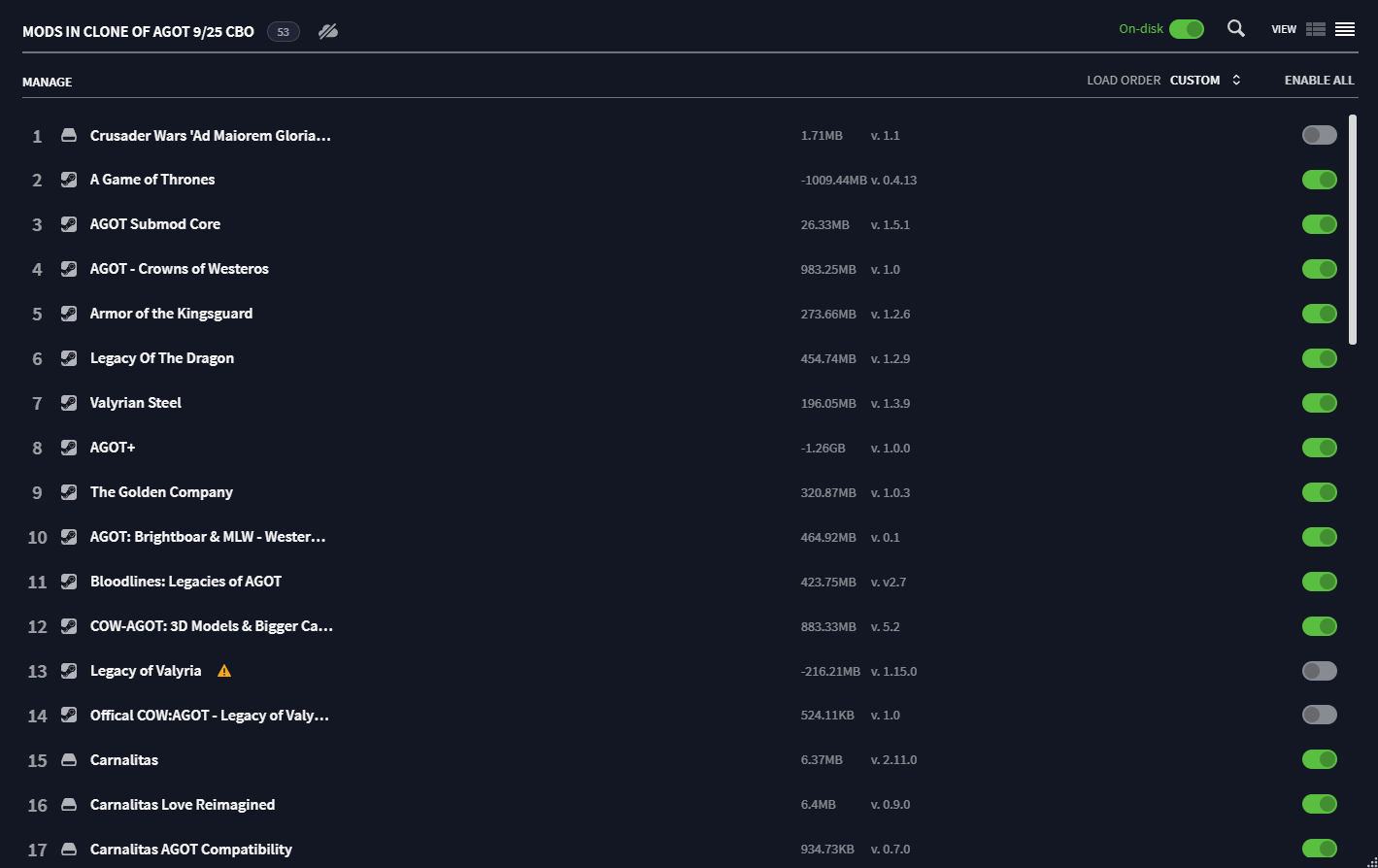This screenshot has height=868, width=1378.
Task: Select the mod name 'The Golden Company'
Action: coord(161,492)
